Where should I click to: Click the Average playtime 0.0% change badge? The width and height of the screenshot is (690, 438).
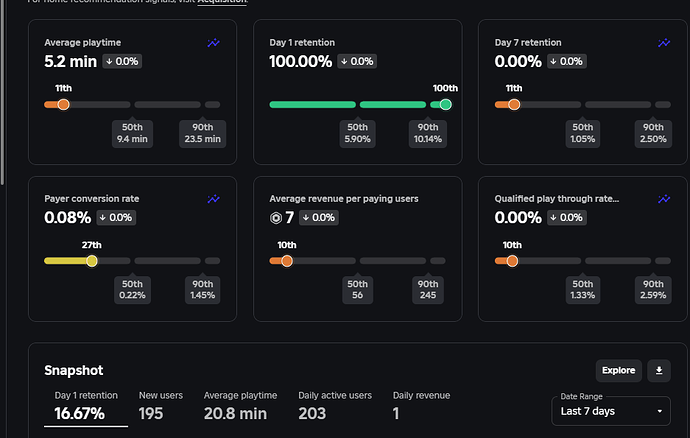point(122,61)
